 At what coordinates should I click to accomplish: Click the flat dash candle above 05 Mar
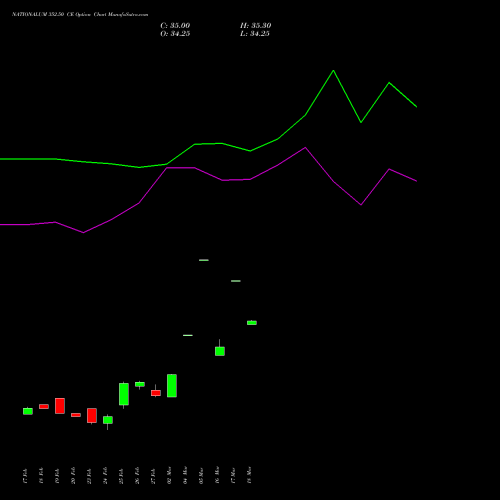tap(204, 260)
